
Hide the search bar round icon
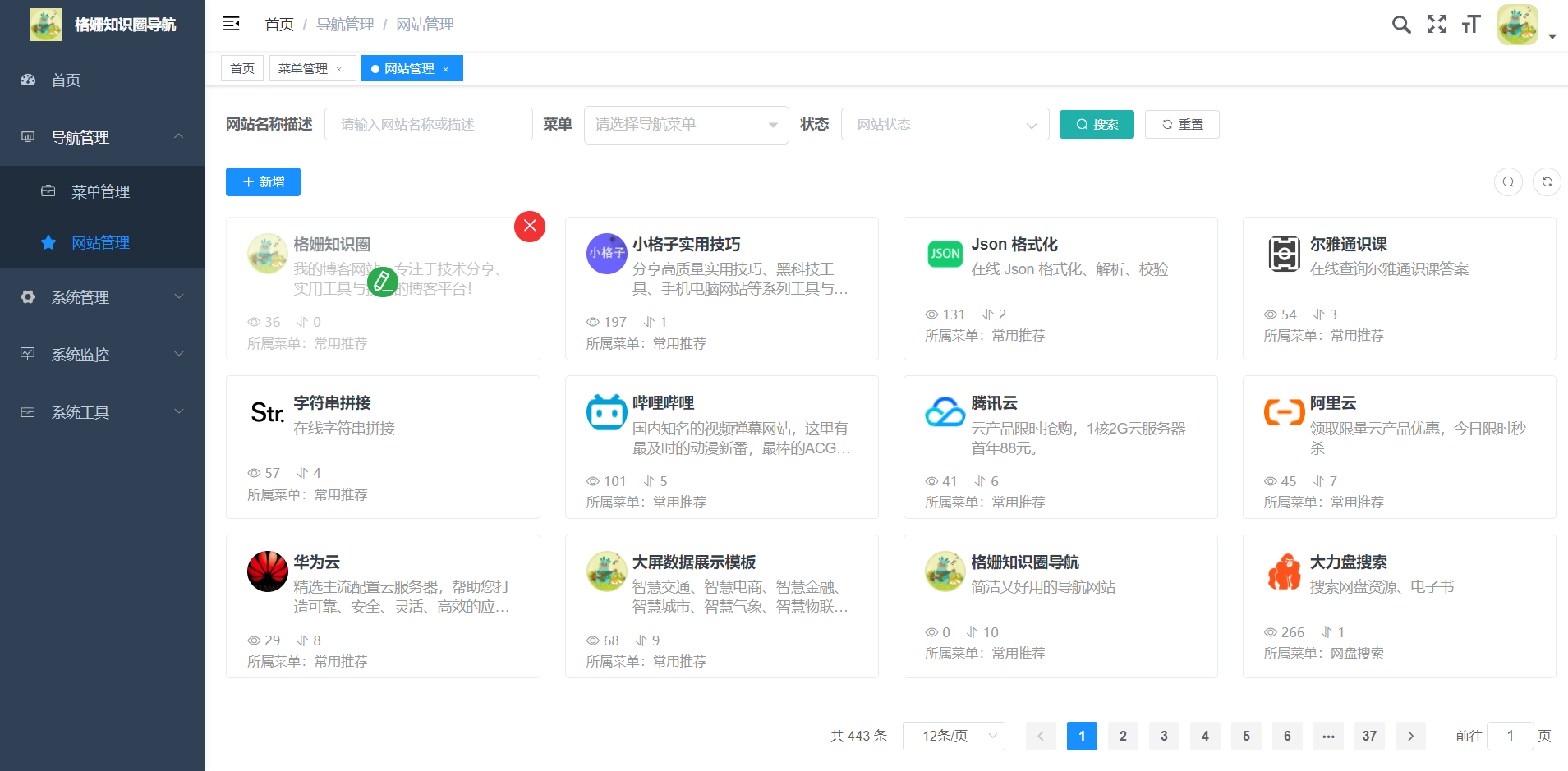1508,181
